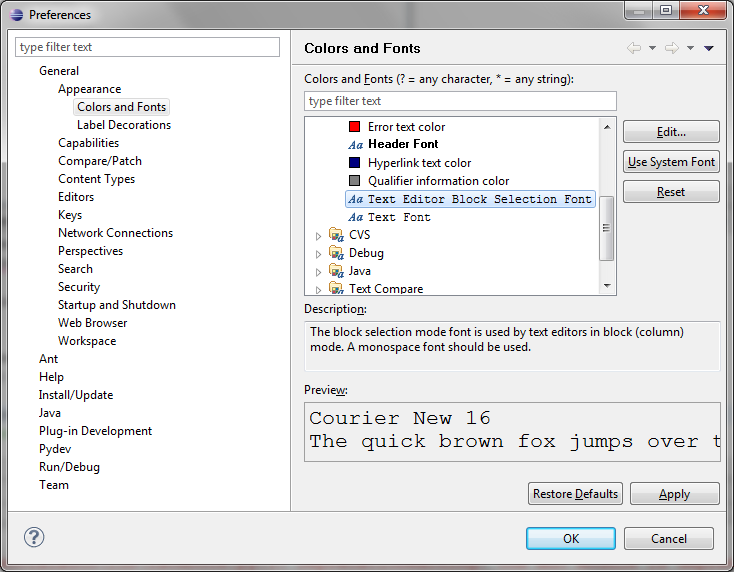Screen dimensions: 734x572
Task: Click the Restore Defaults button
Action: [575, 494]
